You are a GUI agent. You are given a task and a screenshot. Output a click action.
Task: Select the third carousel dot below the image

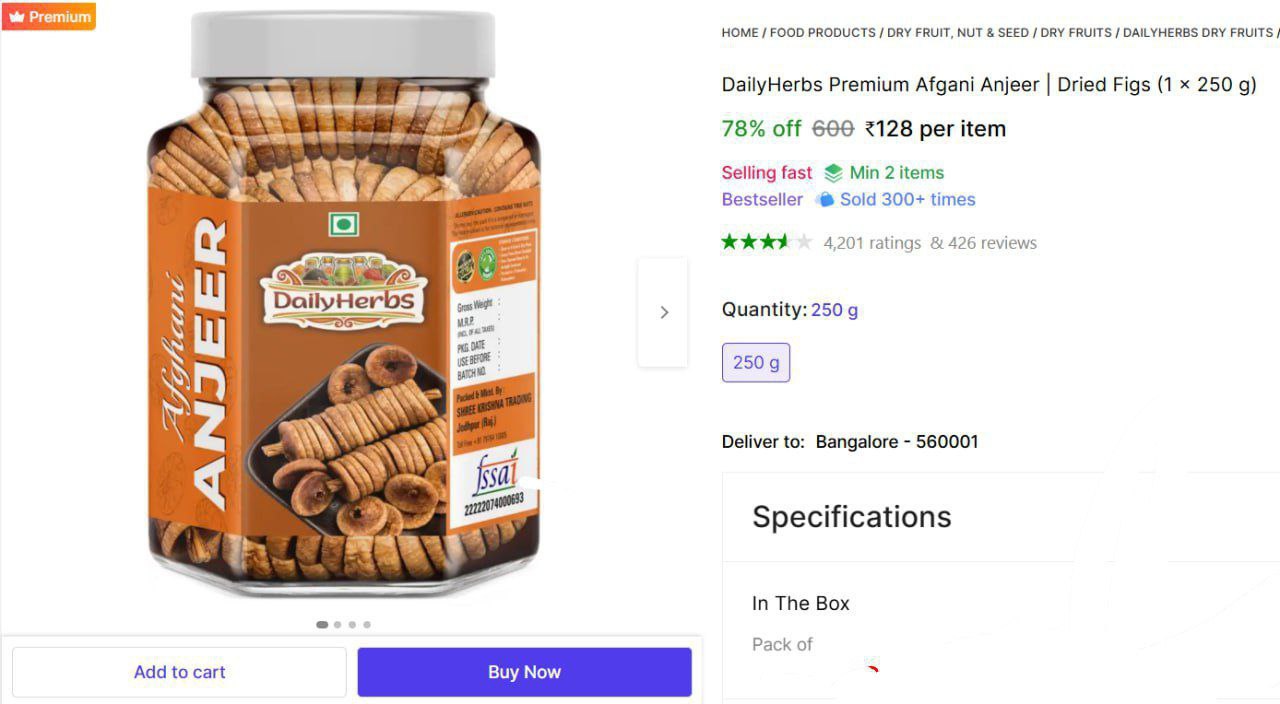tap(352, 624)
